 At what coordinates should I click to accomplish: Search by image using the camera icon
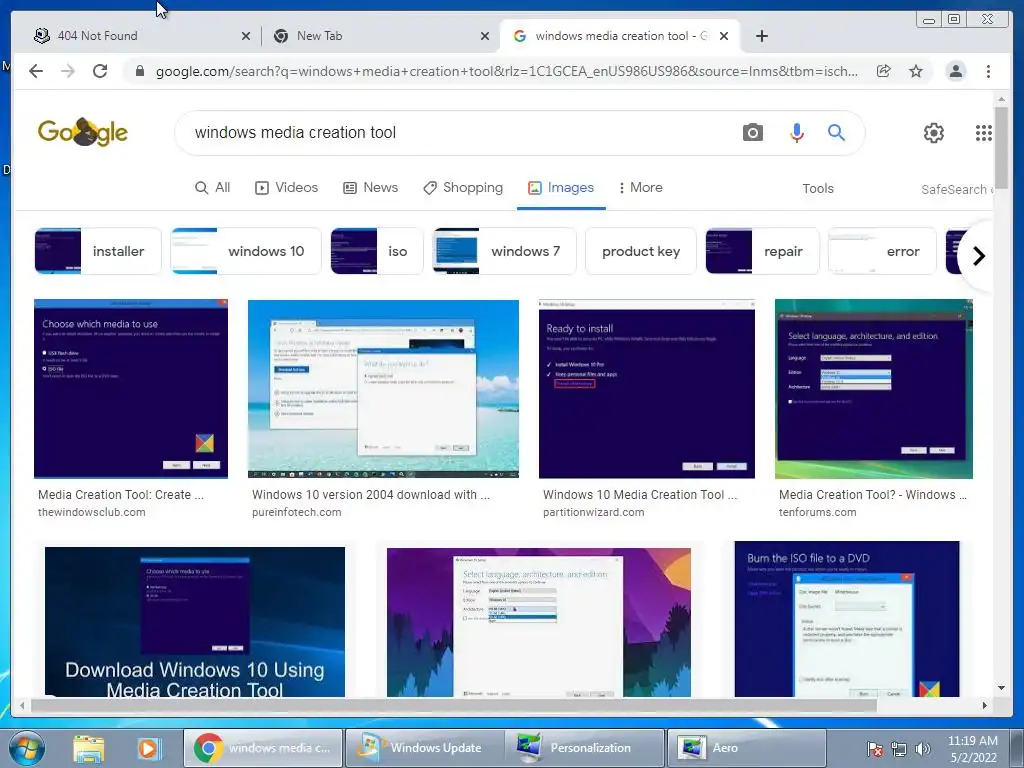(x=753, y=133)
